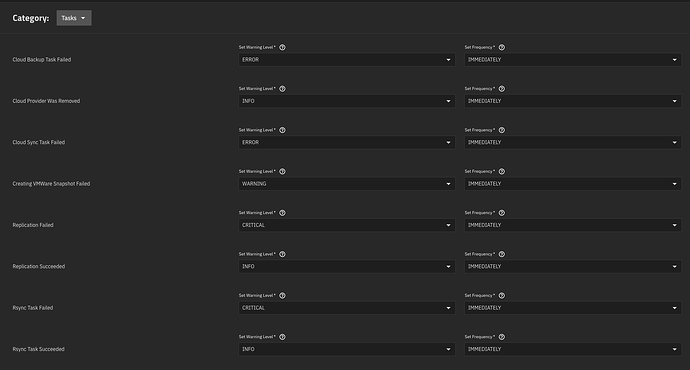The image size is (690, 370).
Task: Click the Replication Succeeded label
Action: [x=39, y=267]
